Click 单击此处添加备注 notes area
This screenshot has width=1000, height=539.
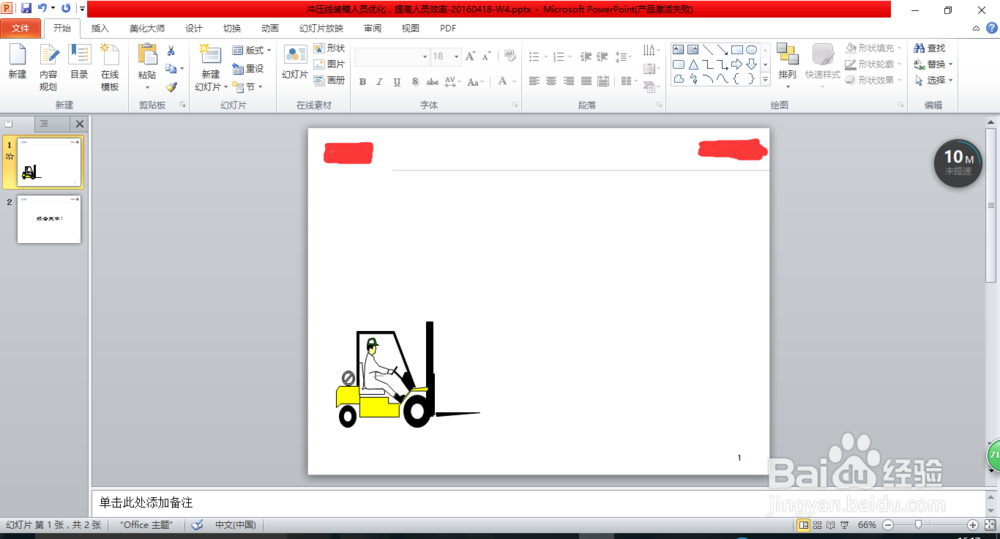146,503
